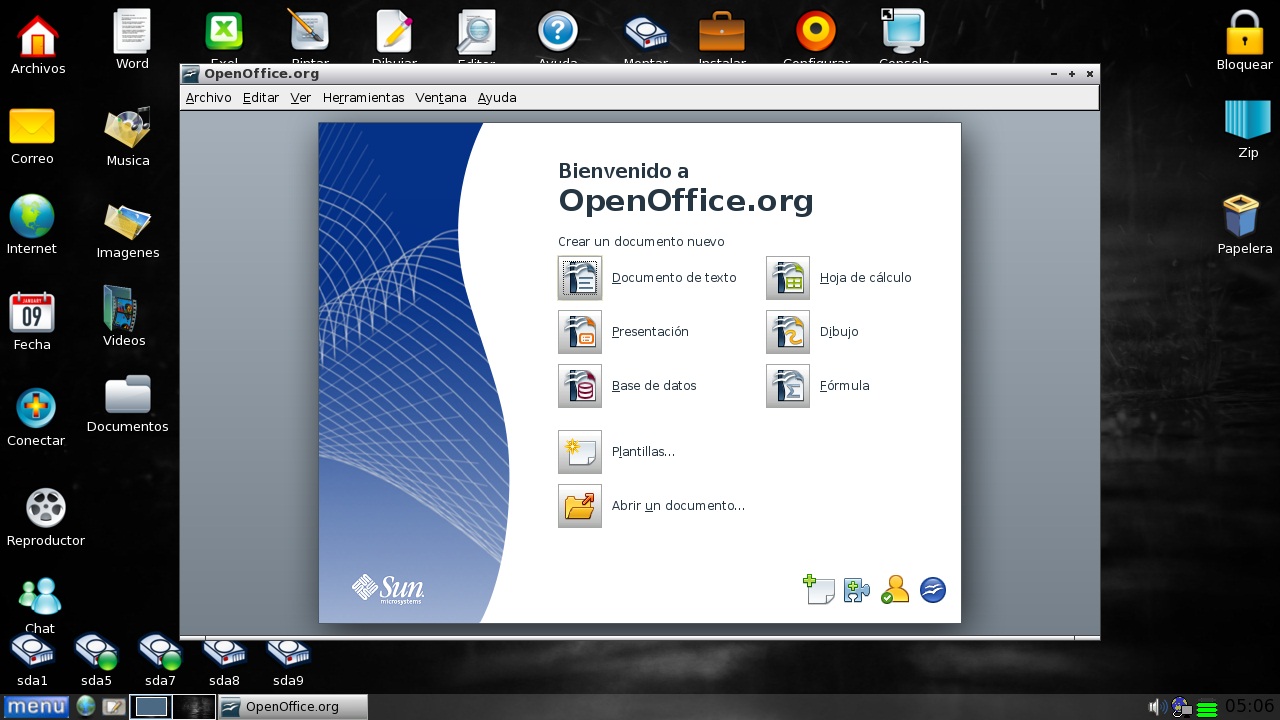Viewport: 1280px width, 720px height.
Task: Open the sda5 drive icon
Action: pos(96,651)
